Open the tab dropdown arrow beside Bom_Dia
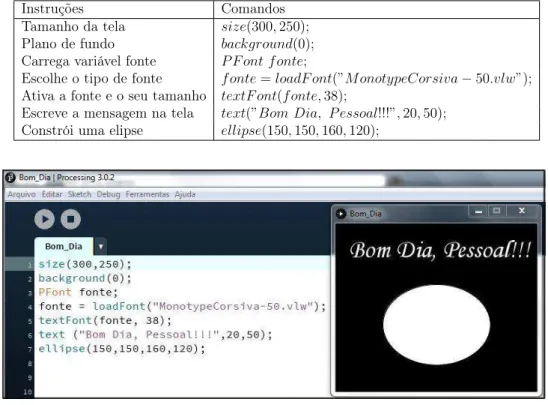The width and height of the screenshot is (548, 405). [x=101, y=247]
